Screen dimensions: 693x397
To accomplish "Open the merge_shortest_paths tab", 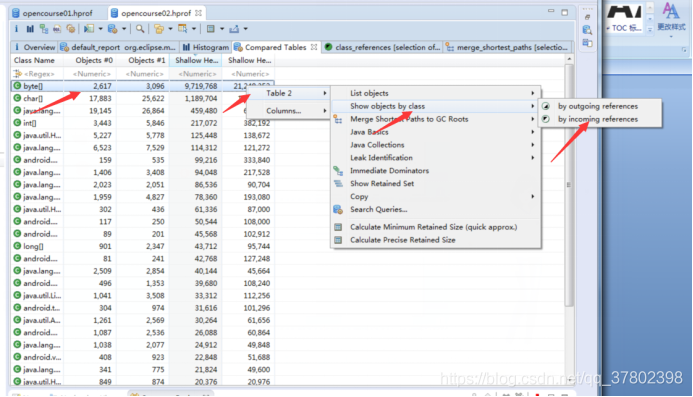I will click(x=506, y=47).
